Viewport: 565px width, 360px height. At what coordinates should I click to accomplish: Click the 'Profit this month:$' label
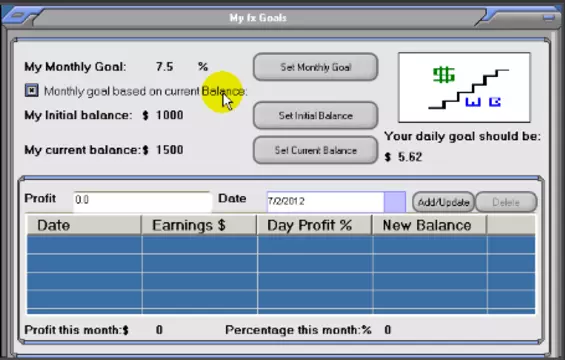point(76,330)
